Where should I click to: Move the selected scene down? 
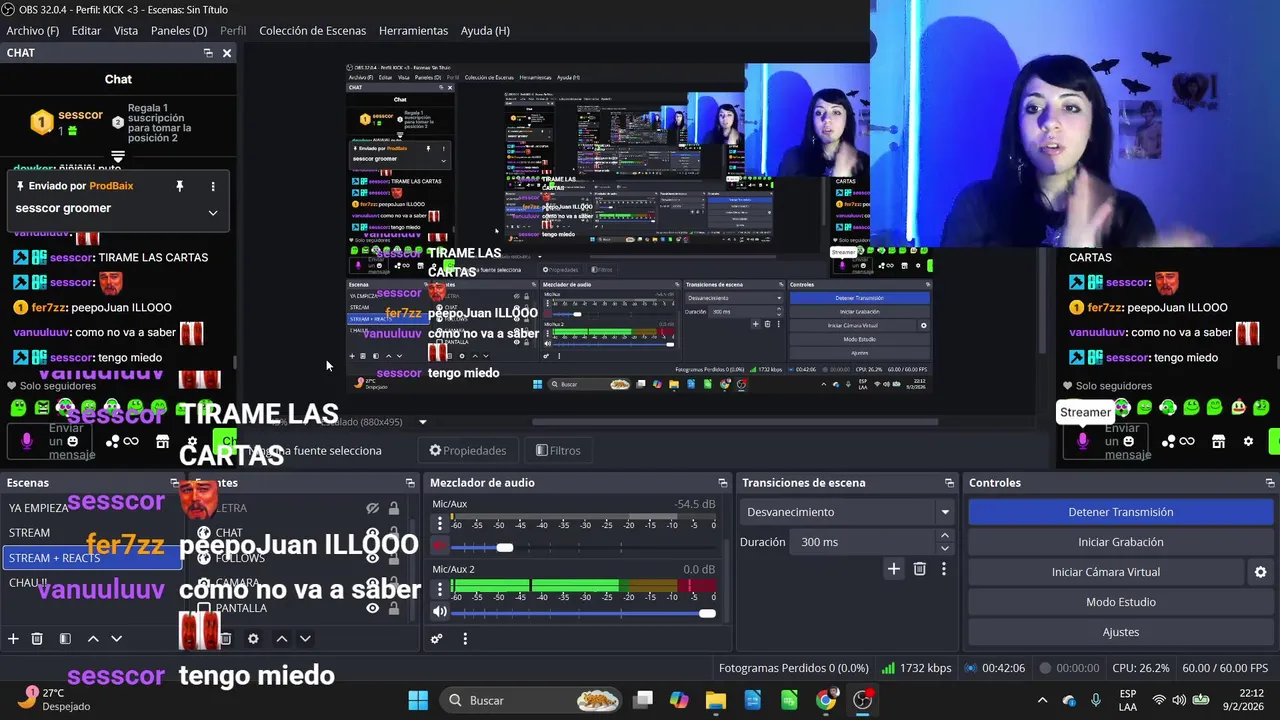coord(116,639)
